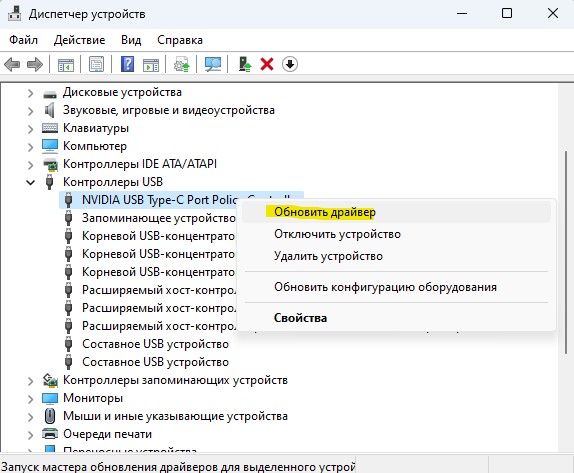Screen dimensions: 574x473
Task: Expand the Клавиатуры node
Action: click(x=31, y=128)
